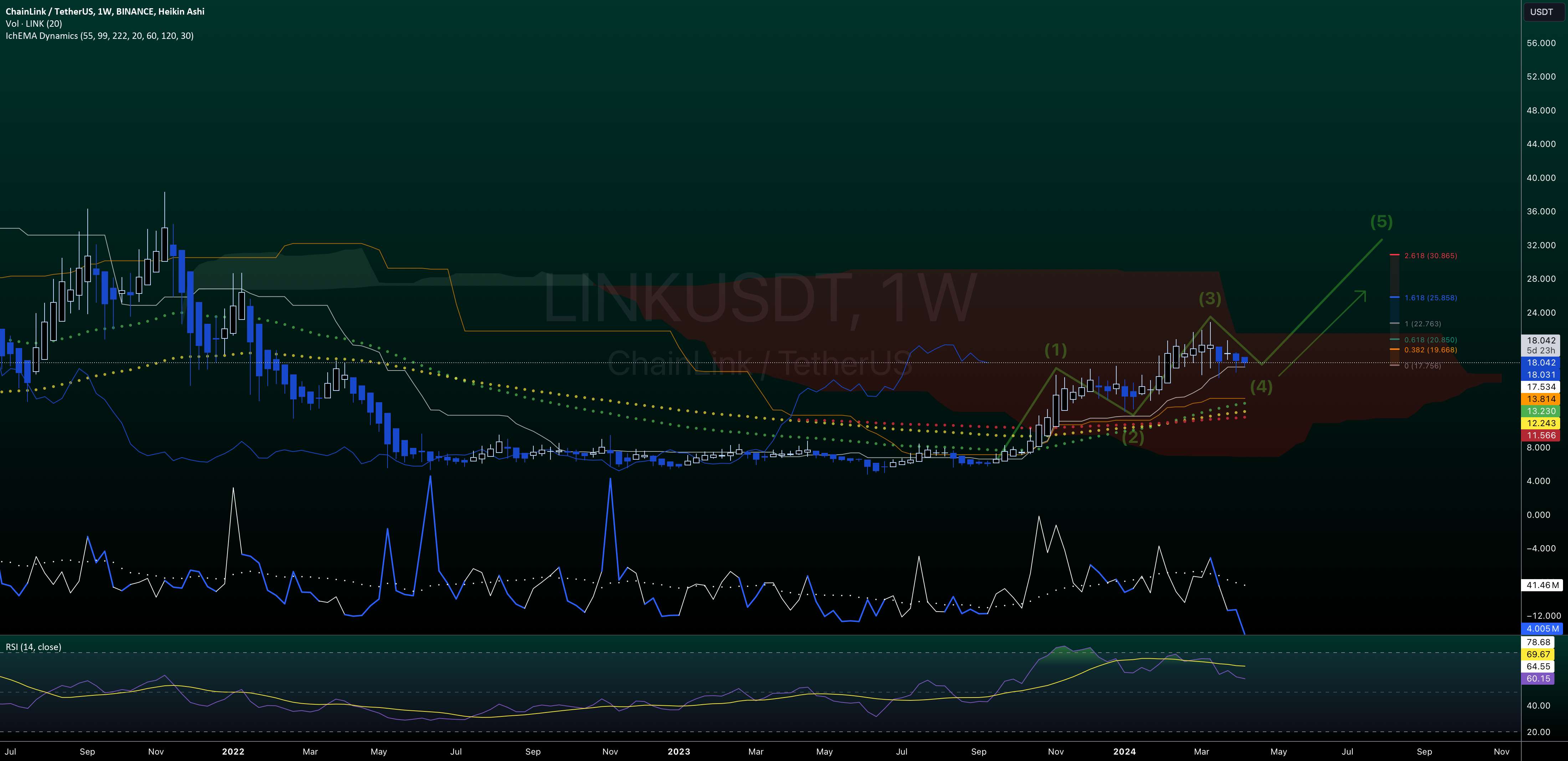
Task: Click the 56.000 price scale label
Action: tap(1541, 43)
